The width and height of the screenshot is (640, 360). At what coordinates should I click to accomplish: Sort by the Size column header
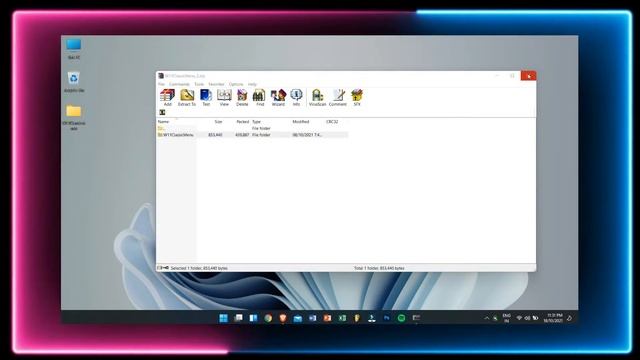pos(218,122)
